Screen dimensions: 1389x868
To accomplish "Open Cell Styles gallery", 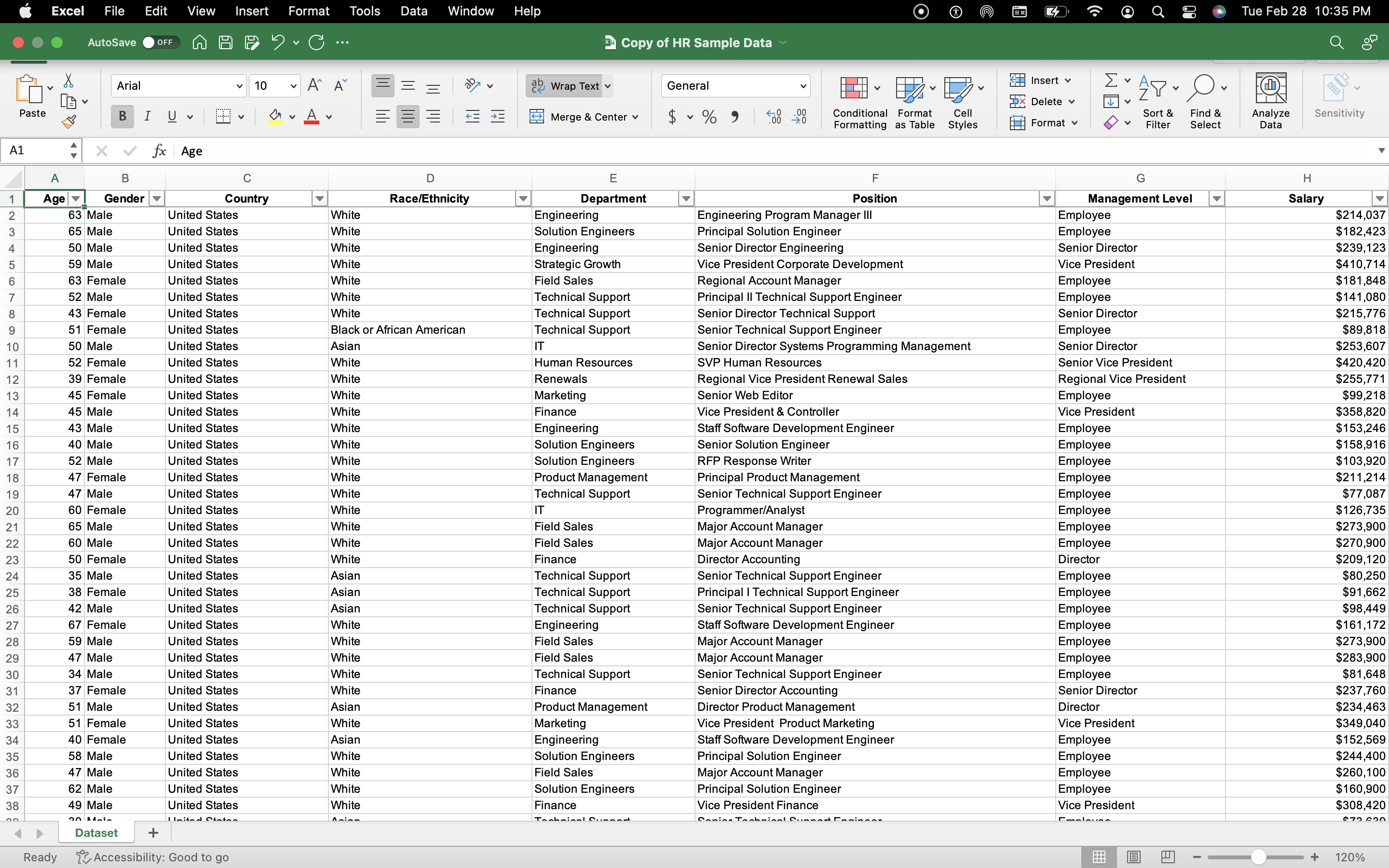I will (962, 101).
